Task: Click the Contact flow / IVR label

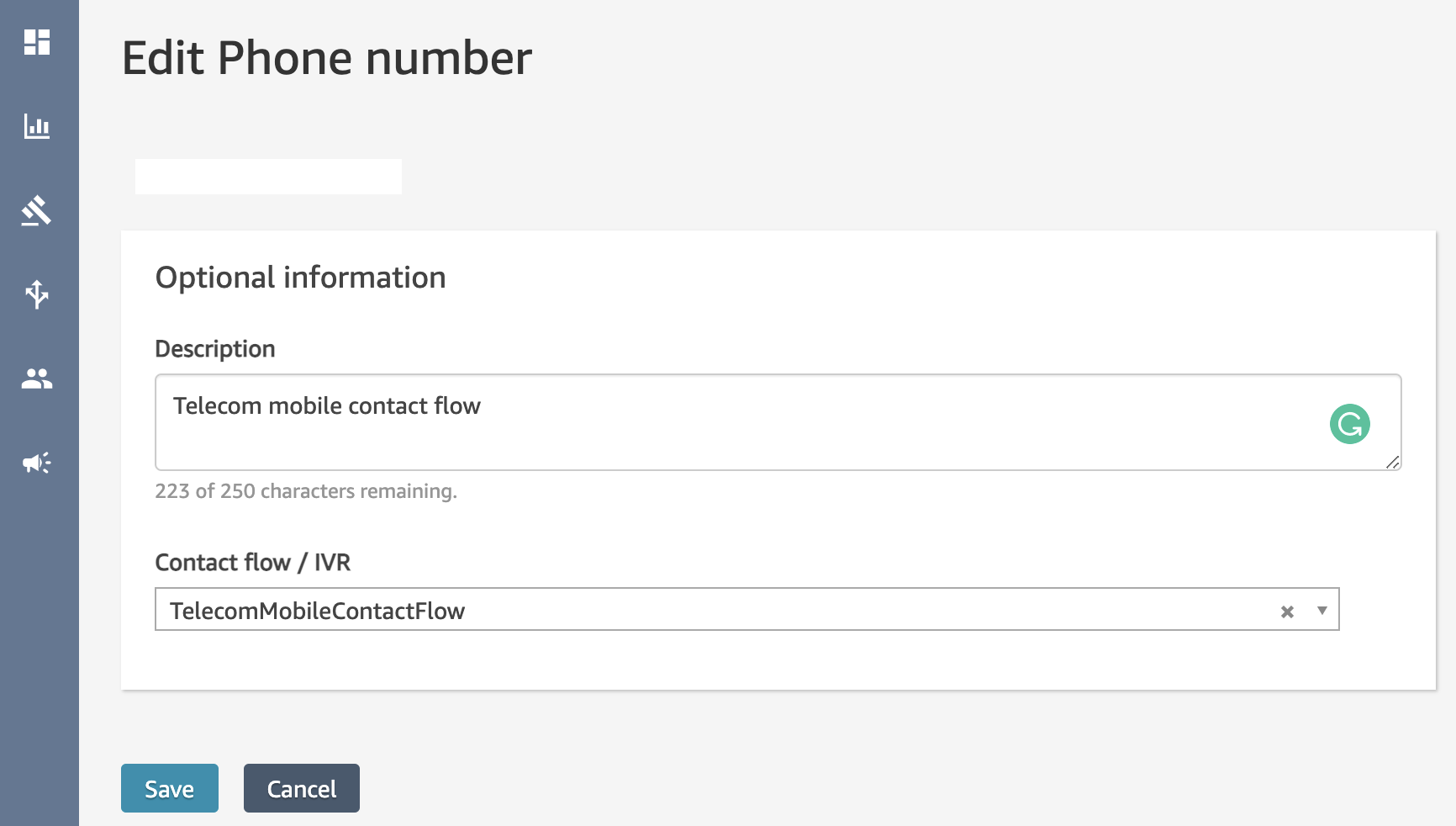Action: pyautogui.click(x=253, y=562)
